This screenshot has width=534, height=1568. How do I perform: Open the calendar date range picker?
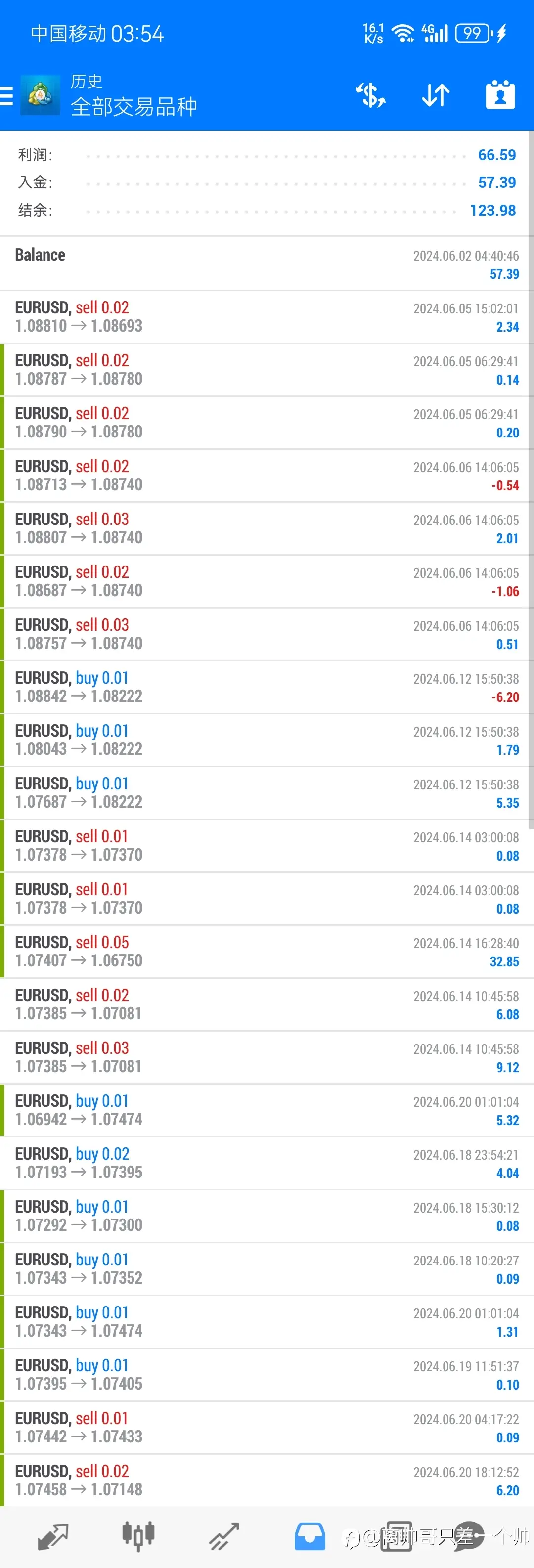point(500,95)
